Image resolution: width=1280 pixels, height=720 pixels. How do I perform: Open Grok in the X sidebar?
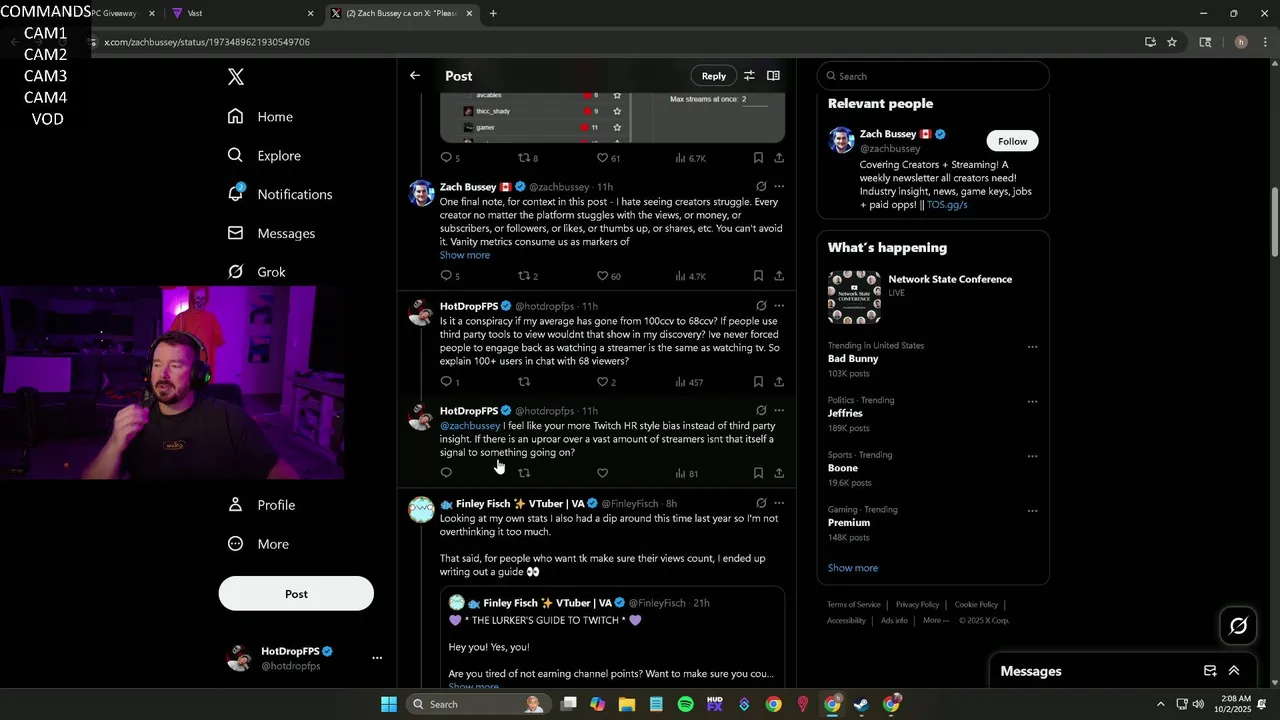[x=256, y=272]
